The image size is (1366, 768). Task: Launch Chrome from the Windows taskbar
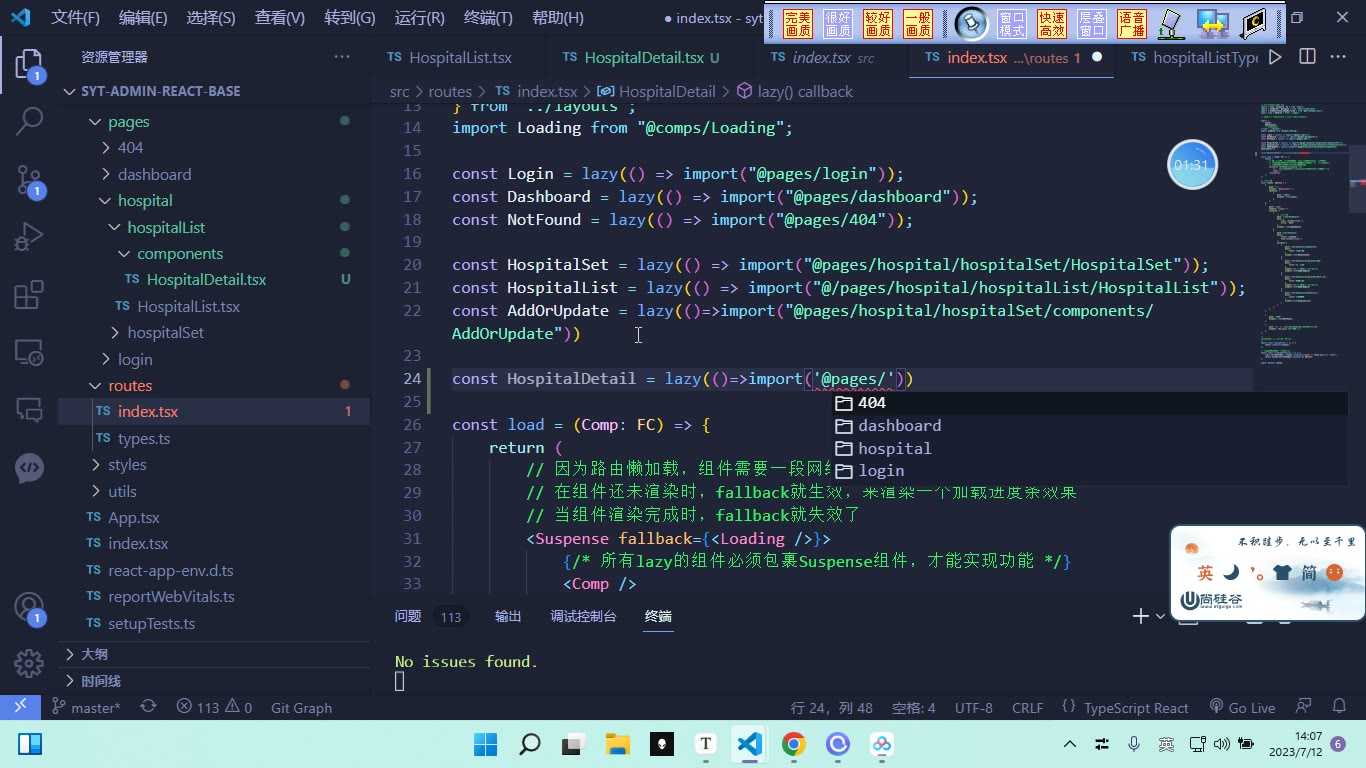click(x=793, y=744)
